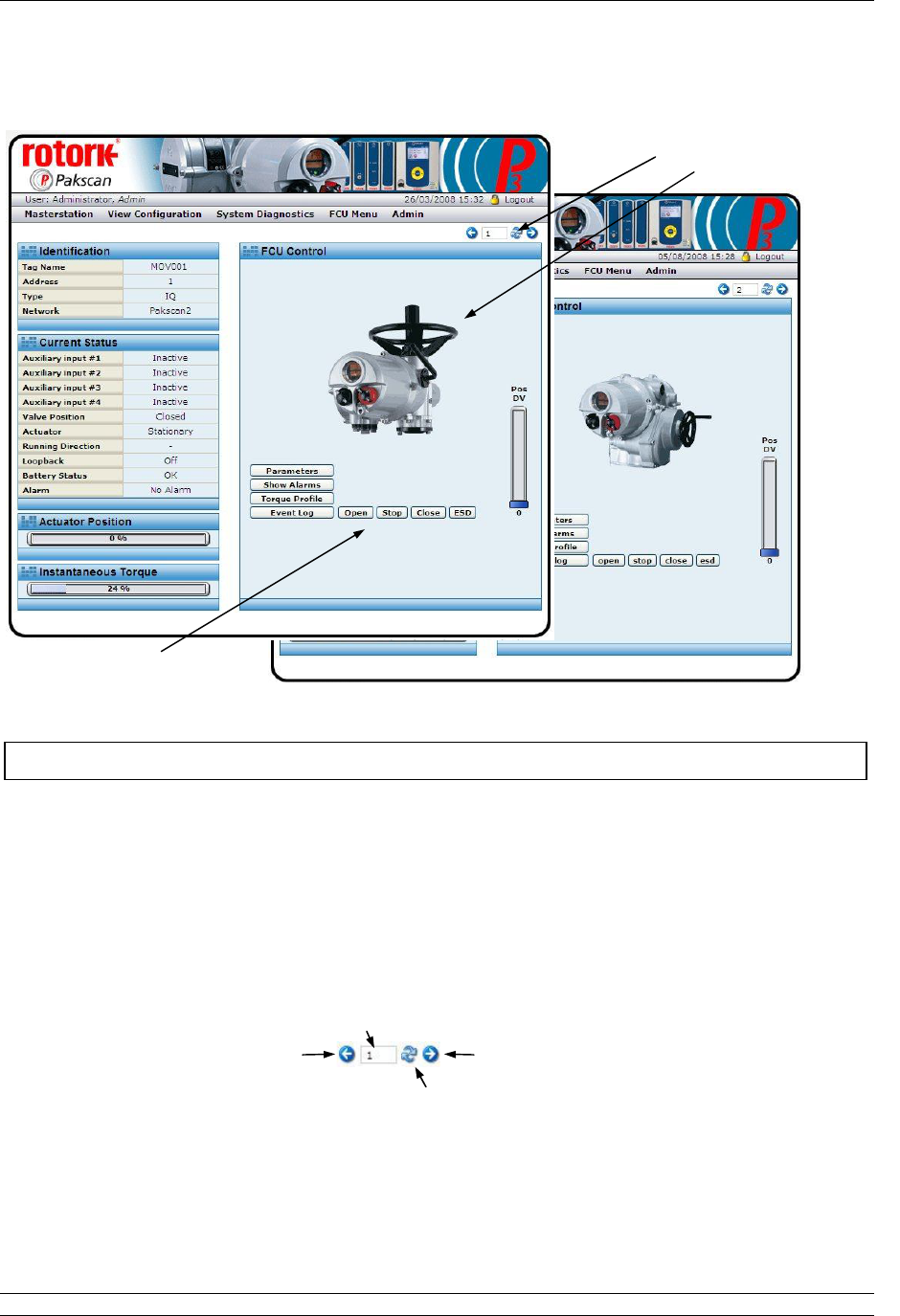Click the Valve Position Closed value
The height and width of the screenshot is (1316, 900).
point(170,417)
